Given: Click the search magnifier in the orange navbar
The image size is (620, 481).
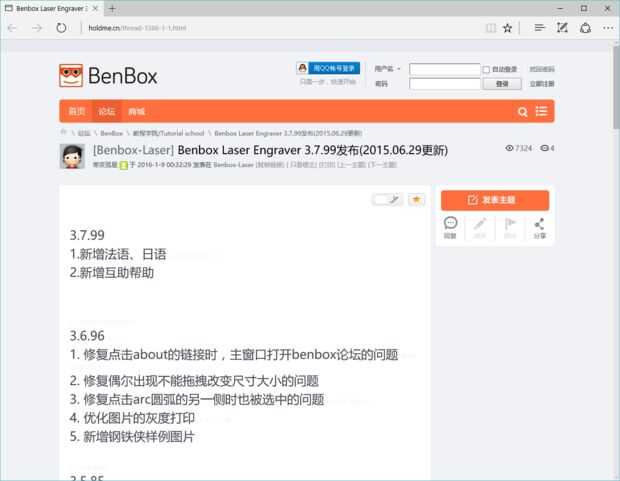Looking at the screenshot, I should 522,112.
